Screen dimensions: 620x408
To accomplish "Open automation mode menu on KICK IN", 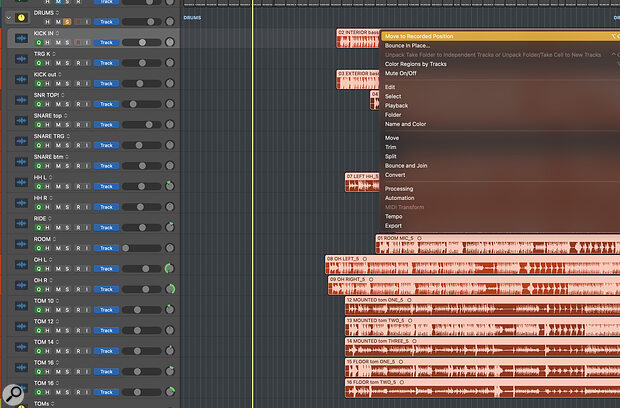I will pyautogui.click(x=106, y=42).
